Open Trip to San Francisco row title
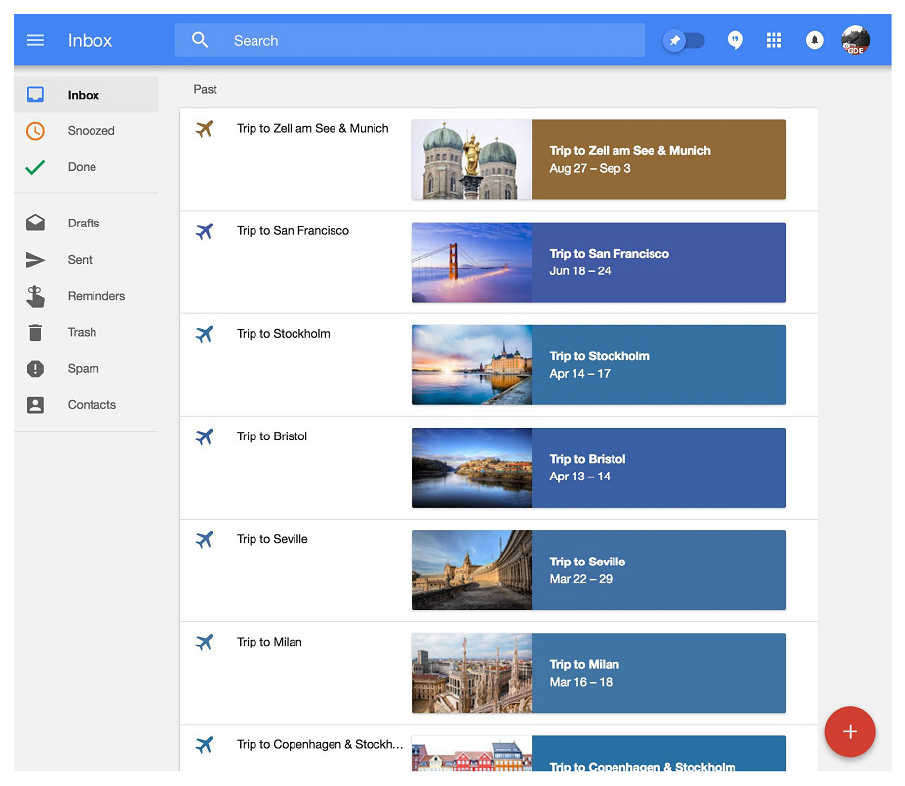This screenshot has width=905, height=786. click(293, 231)
